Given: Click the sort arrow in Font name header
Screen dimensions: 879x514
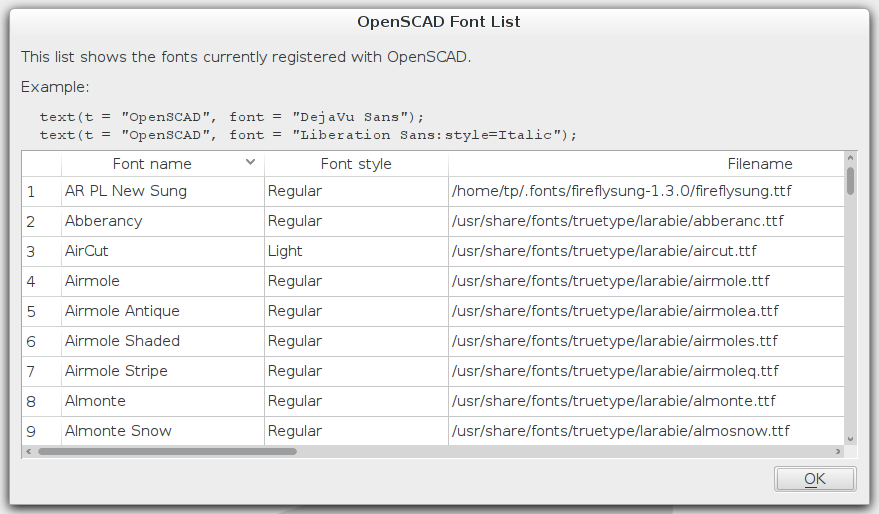Looking at the screenshot, I should click(x=251, y=163).
